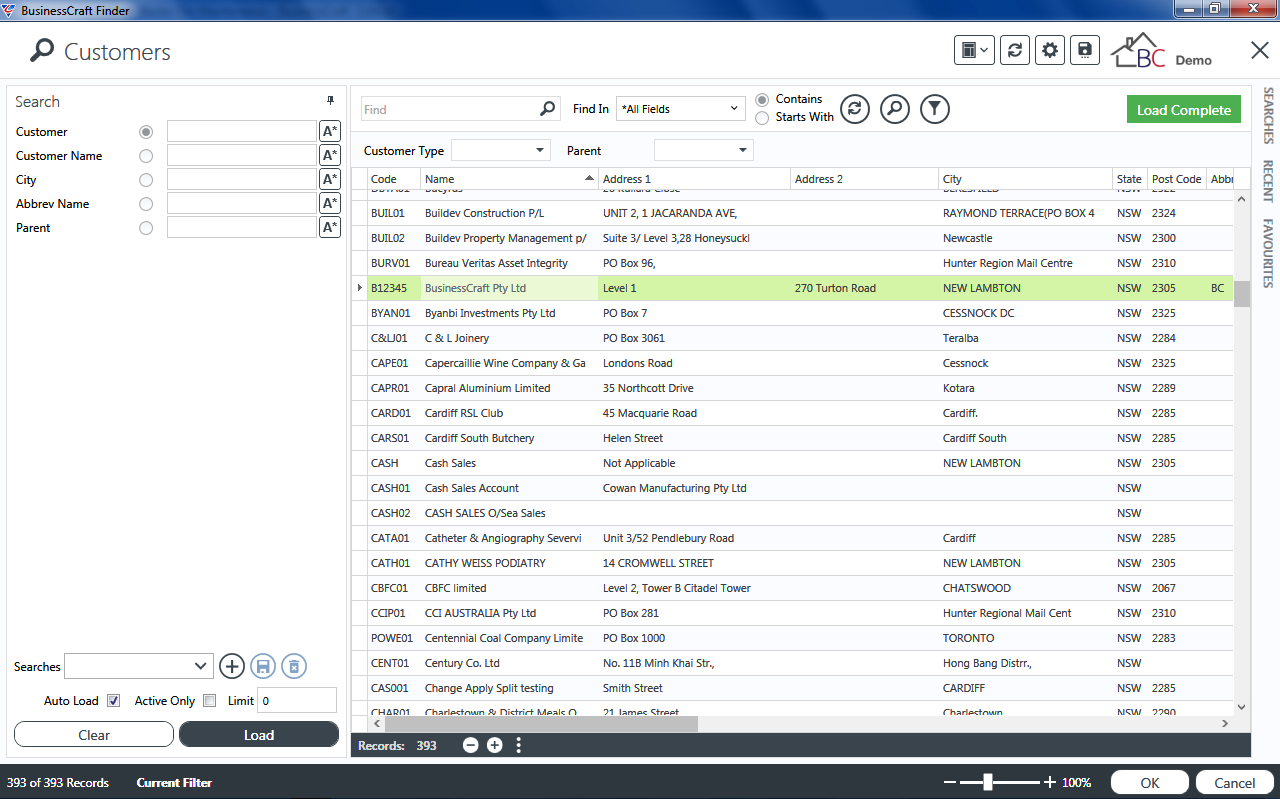Viewport: 1280px width, 799px height.
Task: Click the Customer search text field
Action: point(242,131)
